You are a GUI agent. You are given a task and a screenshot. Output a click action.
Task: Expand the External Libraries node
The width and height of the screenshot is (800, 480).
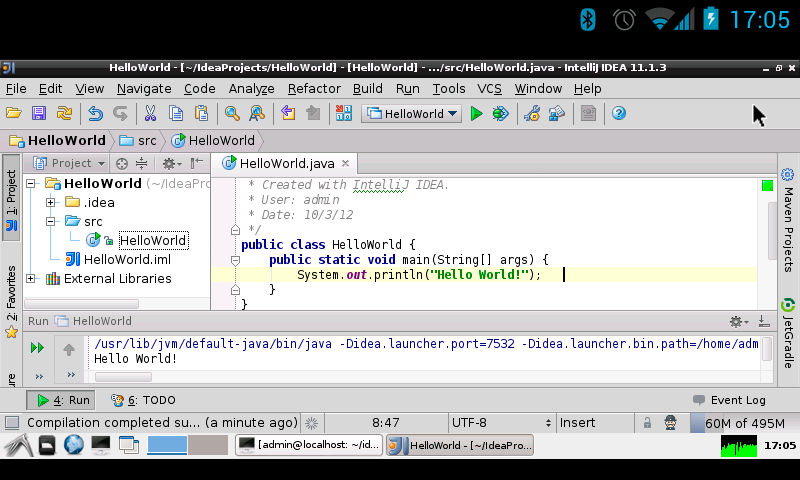(x=31, y=279)
